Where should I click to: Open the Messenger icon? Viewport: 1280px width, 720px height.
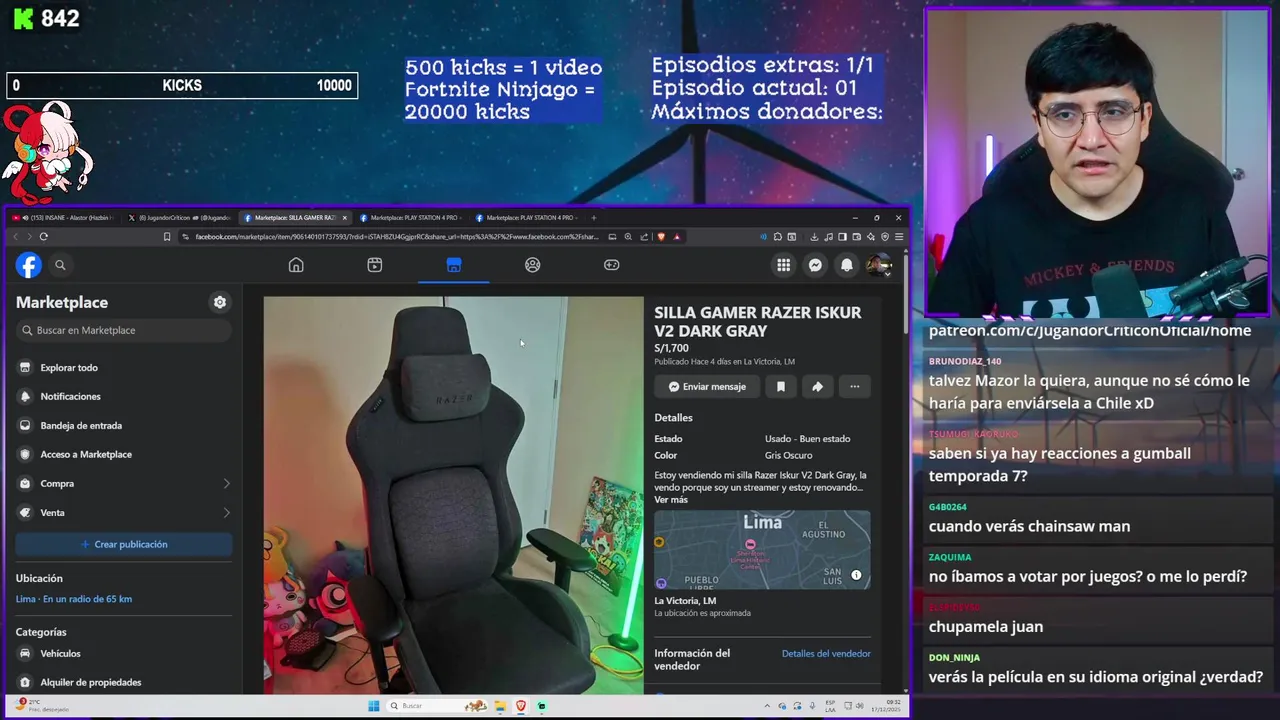click(816, 265)
